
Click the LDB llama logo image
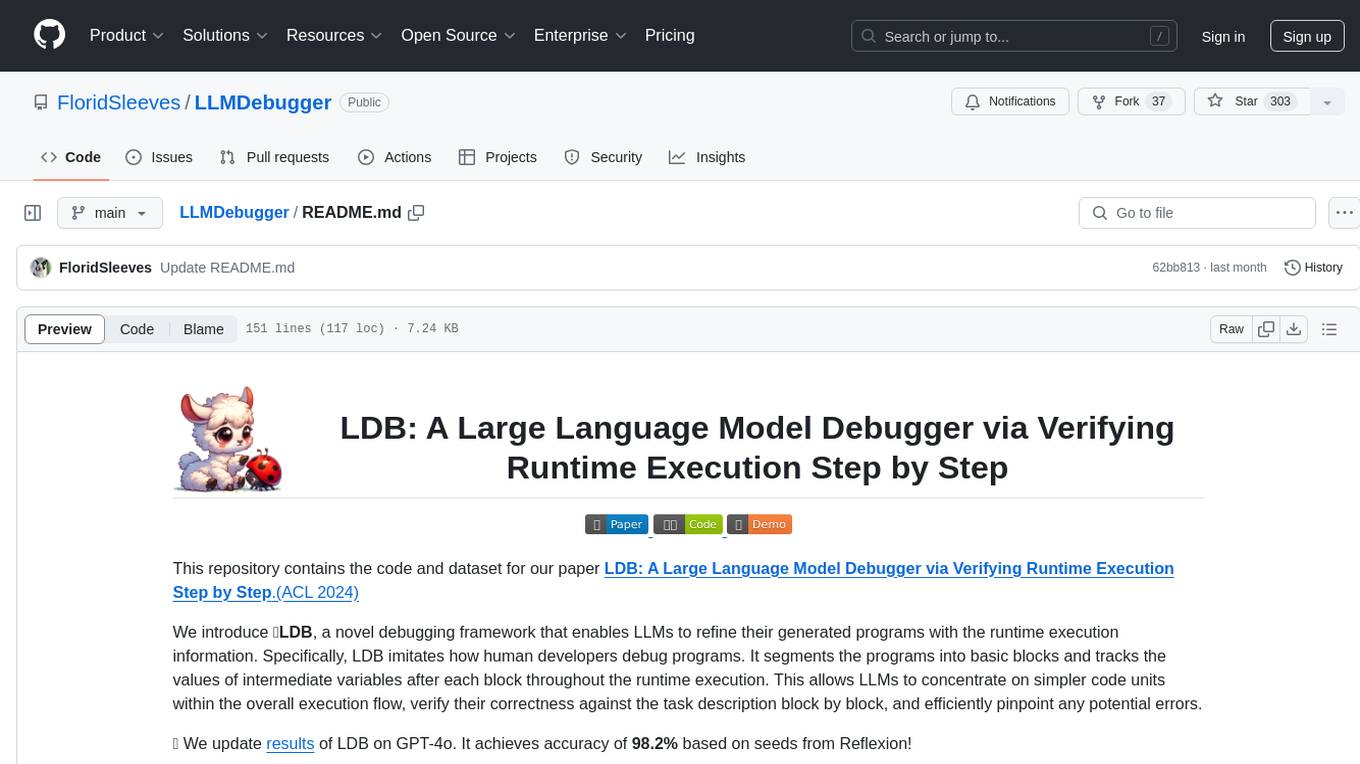pyautogui.click(x=230, y=440)
